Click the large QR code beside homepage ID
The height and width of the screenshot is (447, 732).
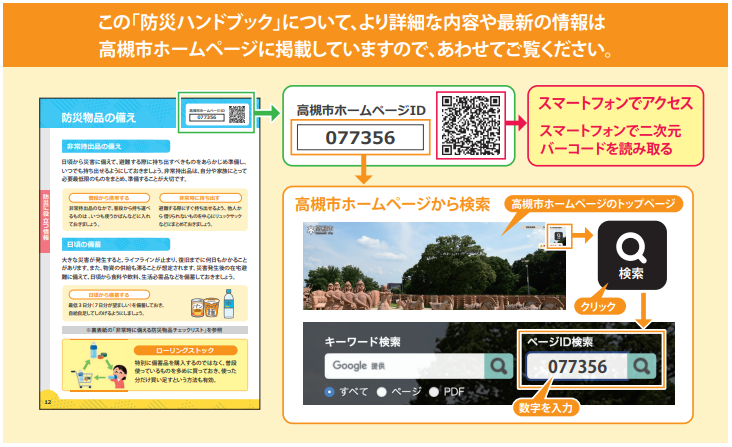(471, 125)
